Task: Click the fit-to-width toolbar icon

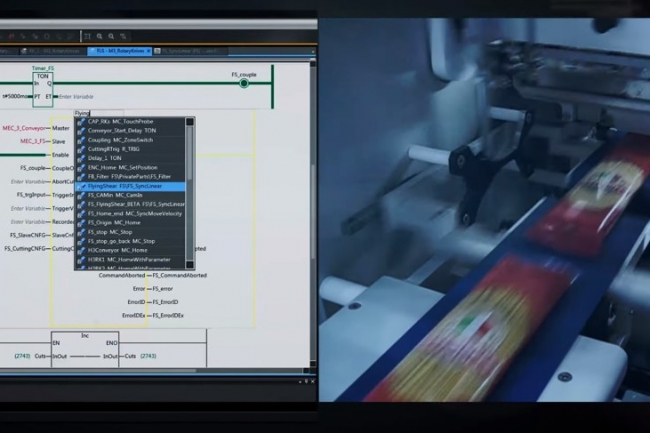Action: point(87,36)
